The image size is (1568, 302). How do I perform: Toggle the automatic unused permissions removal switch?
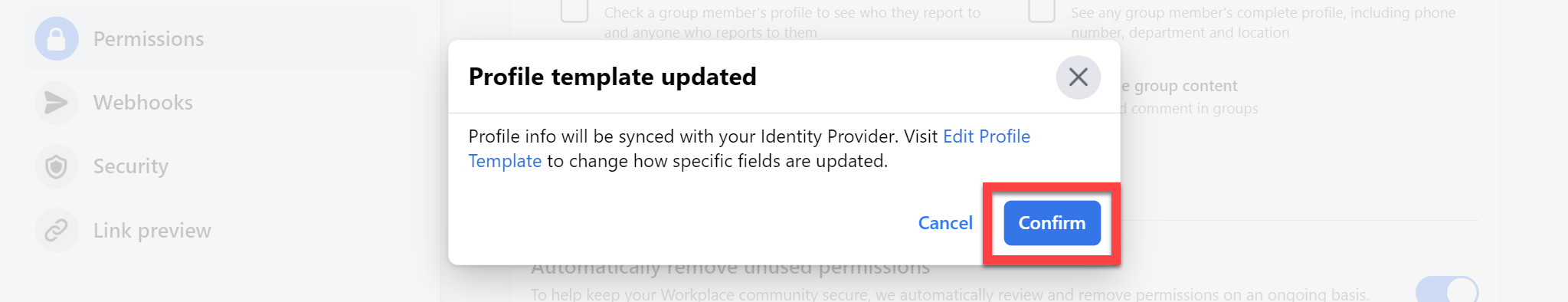click(x=1447, y=290)
